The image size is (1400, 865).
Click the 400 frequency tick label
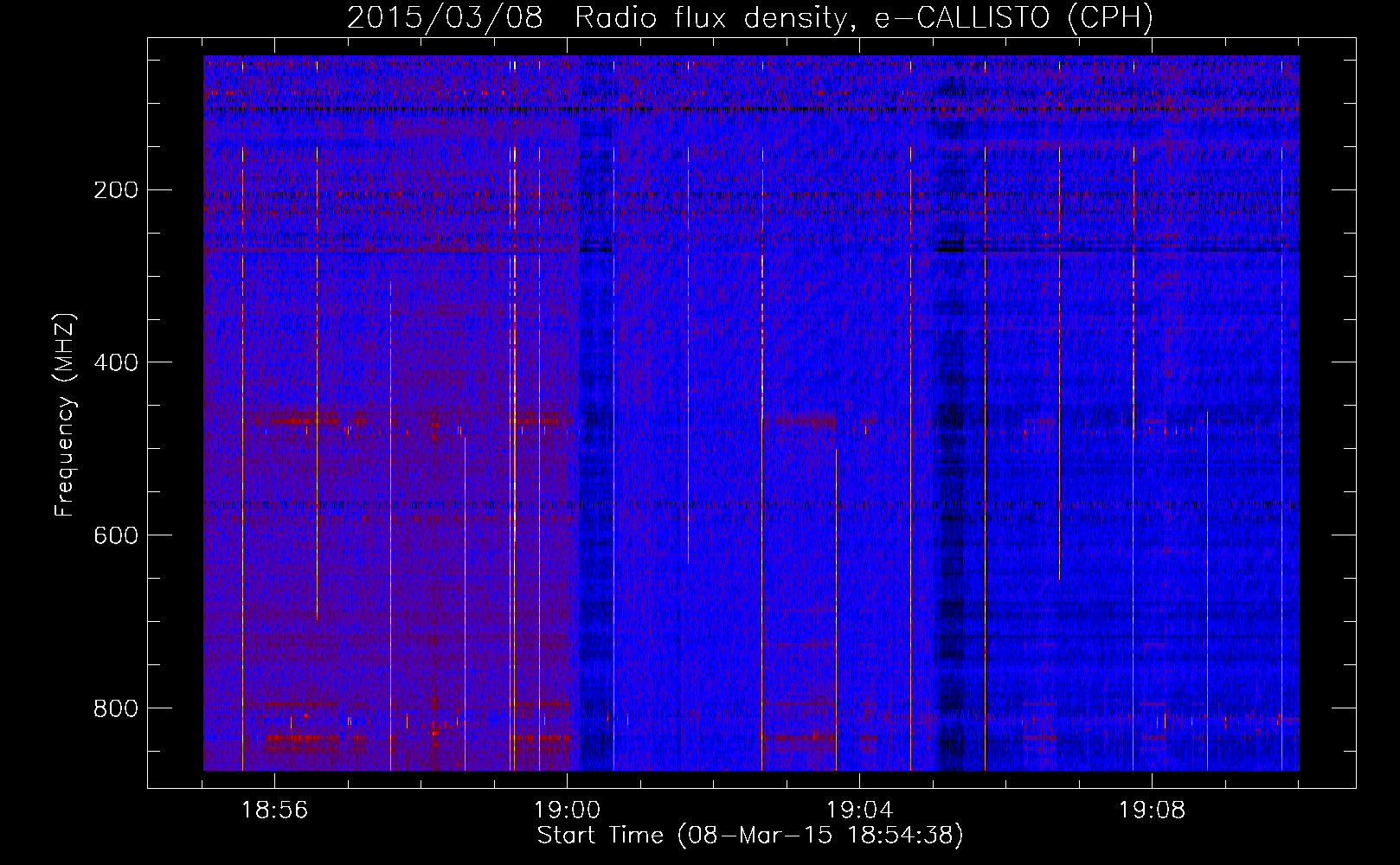tap(115, 362)
